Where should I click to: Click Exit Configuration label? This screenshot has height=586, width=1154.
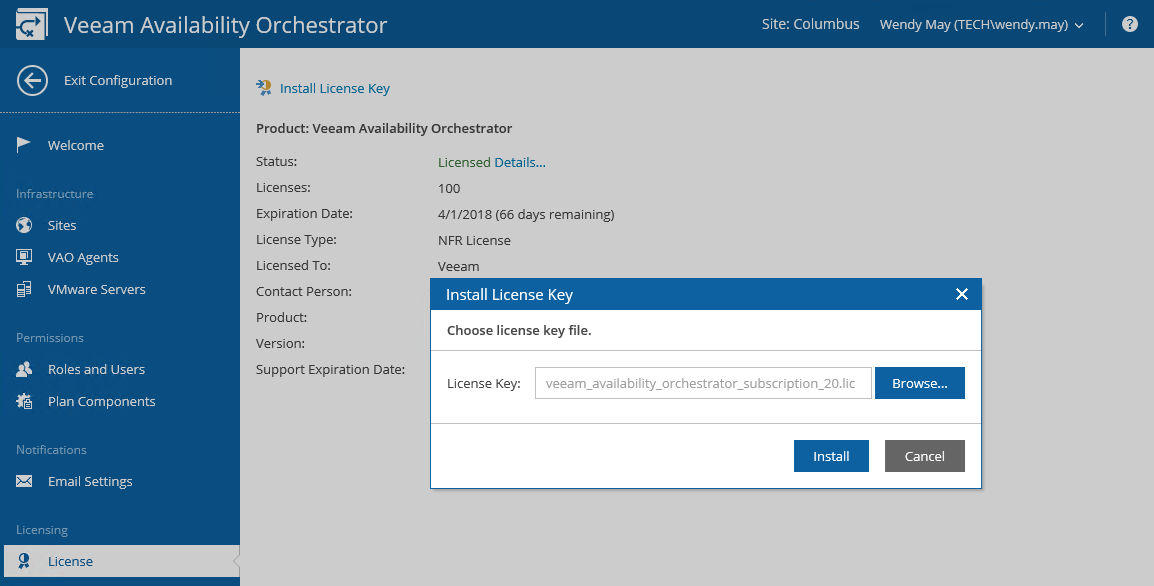(118, 81)
